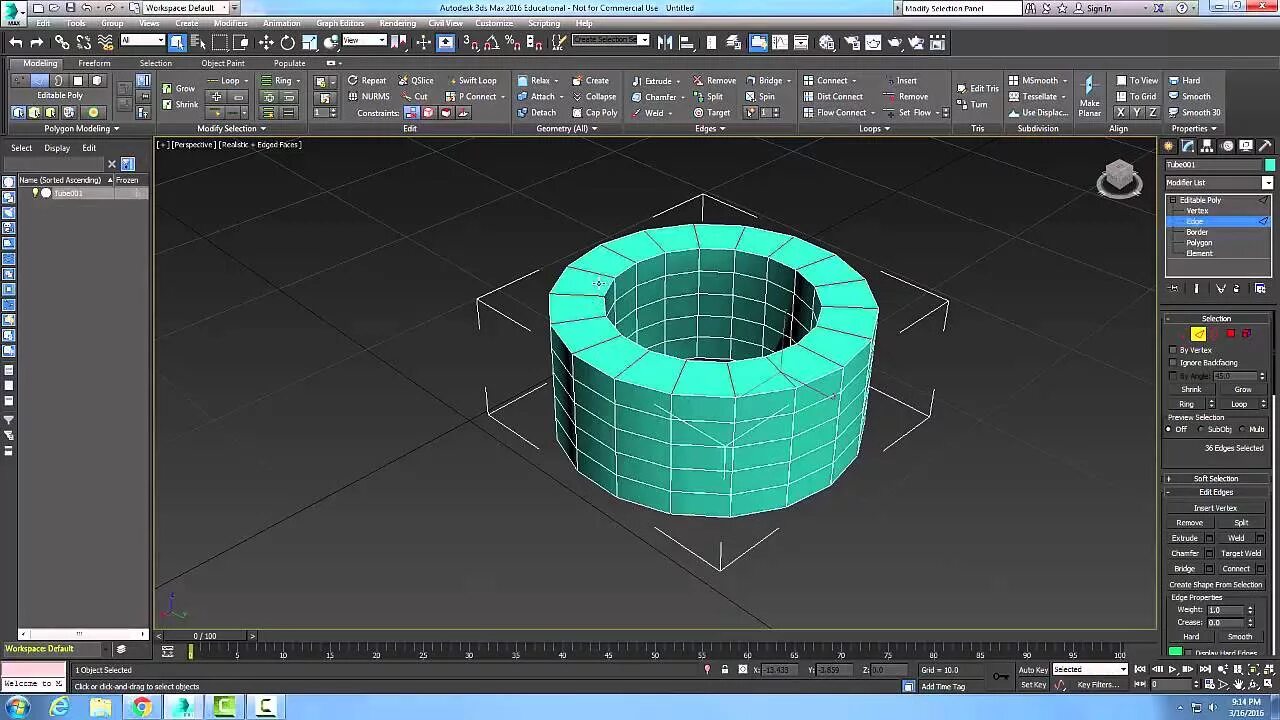Enable the By Vertex checkbox

tap(1173, 350)
